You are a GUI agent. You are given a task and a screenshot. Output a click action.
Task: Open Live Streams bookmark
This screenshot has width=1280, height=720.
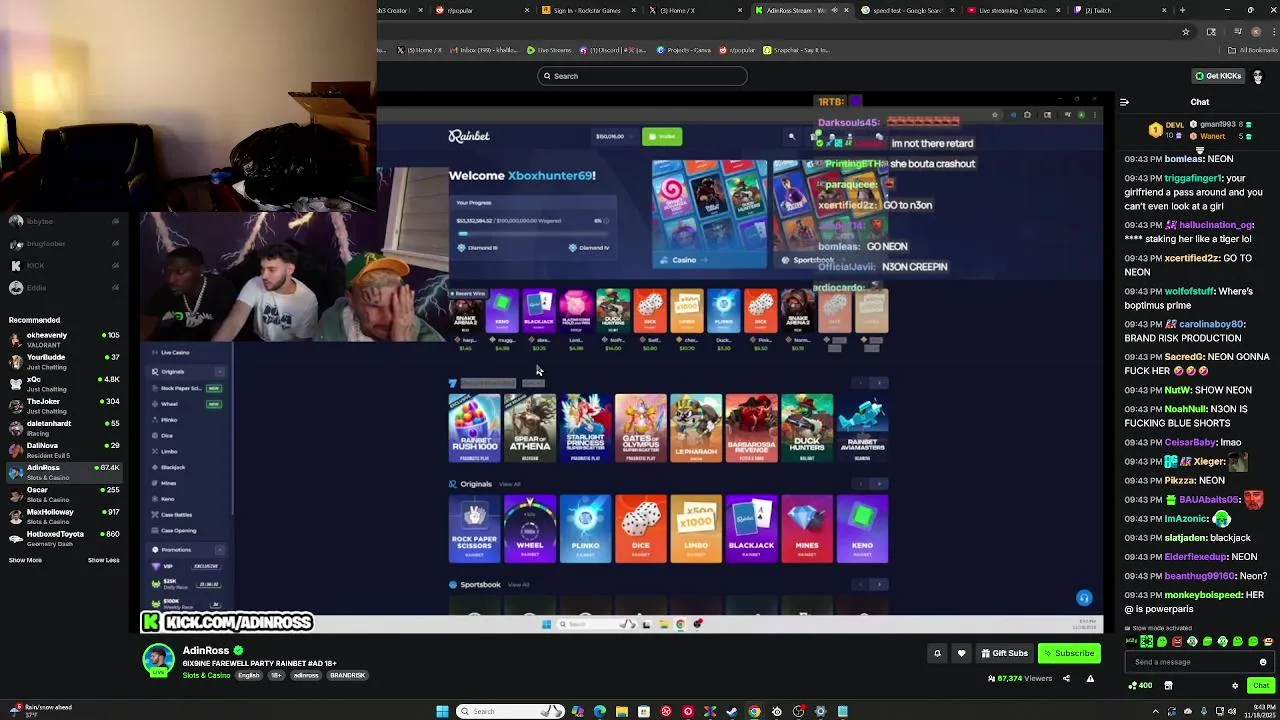click(550, 50)
